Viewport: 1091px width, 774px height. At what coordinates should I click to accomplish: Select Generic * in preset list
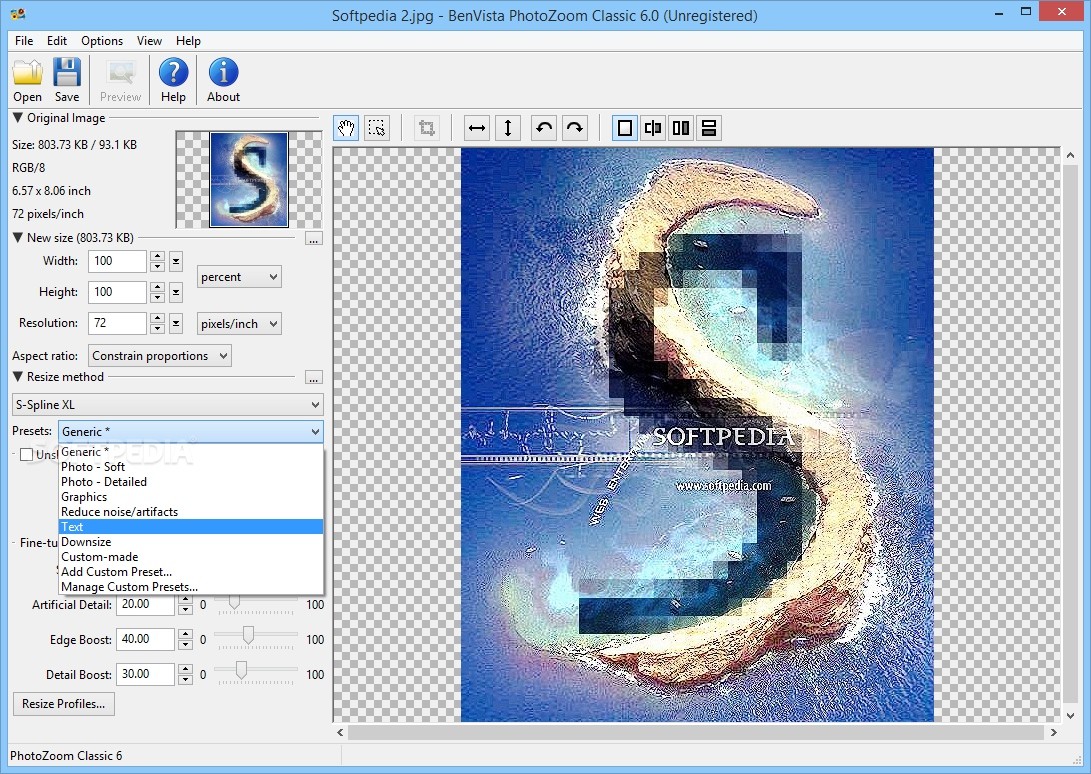191,452
